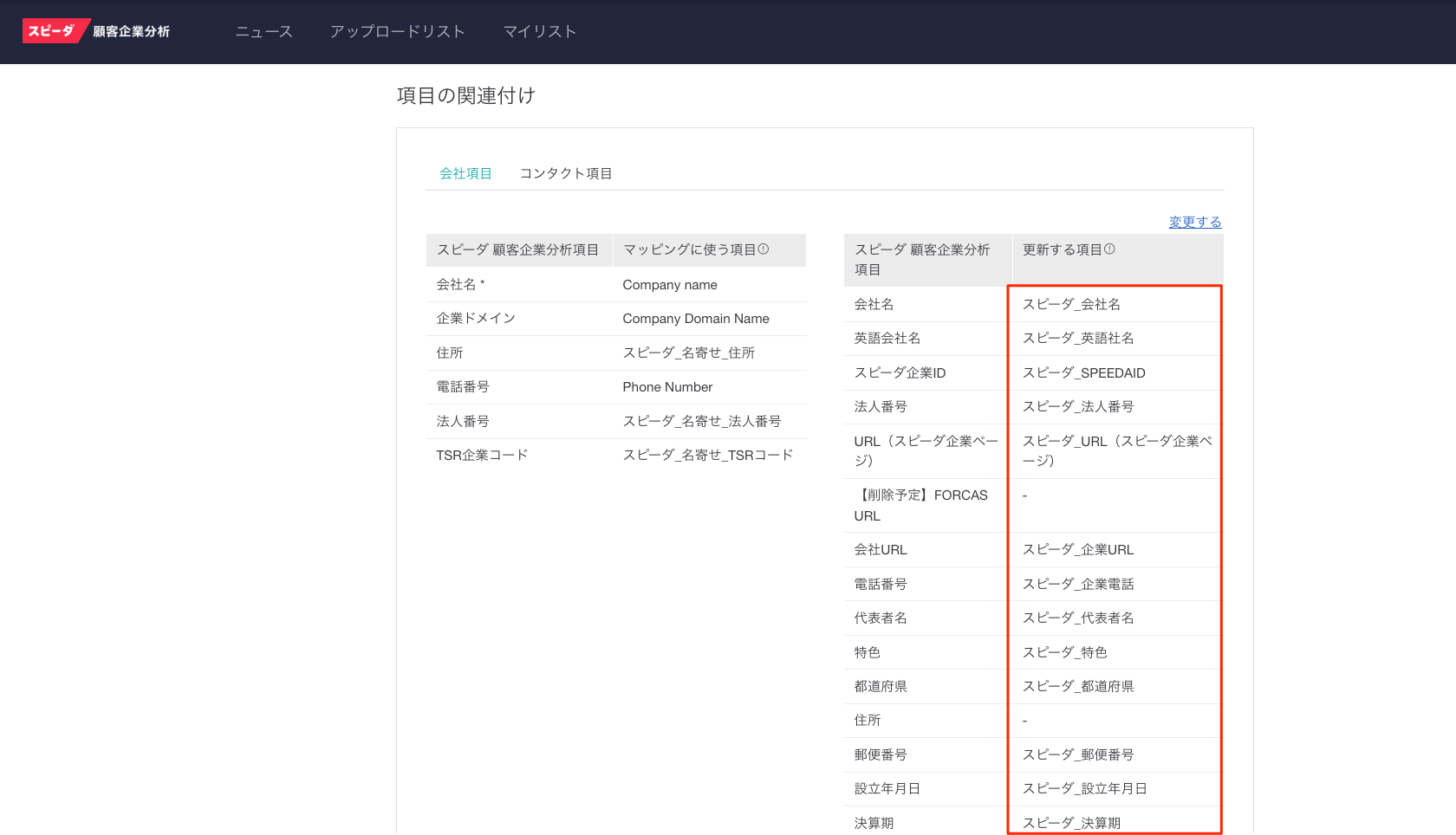Select the Company name mapping value
The height and width of the screenshot is (835, 1456).
[669, 285]
